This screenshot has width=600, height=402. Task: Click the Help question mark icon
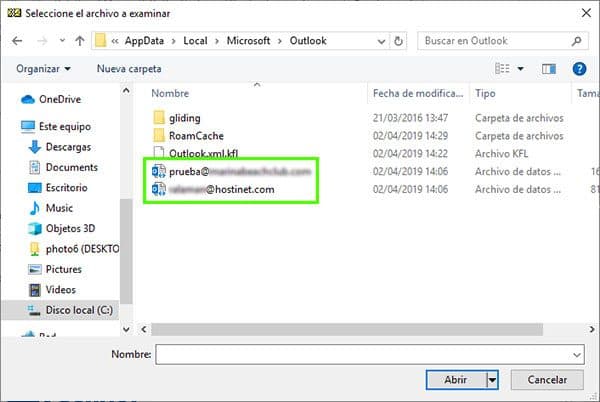click(578, 69)
